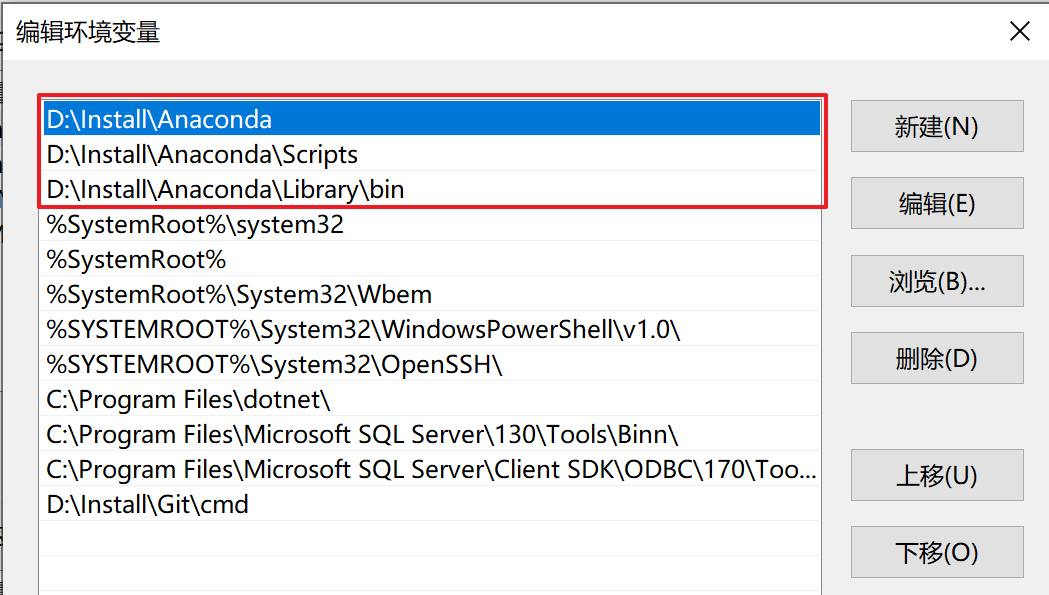This screenshot has width=1049, height=595.
Task: Open the 浏览(B)... browse button
Action: pyautogui.click(x=937, y=281)
